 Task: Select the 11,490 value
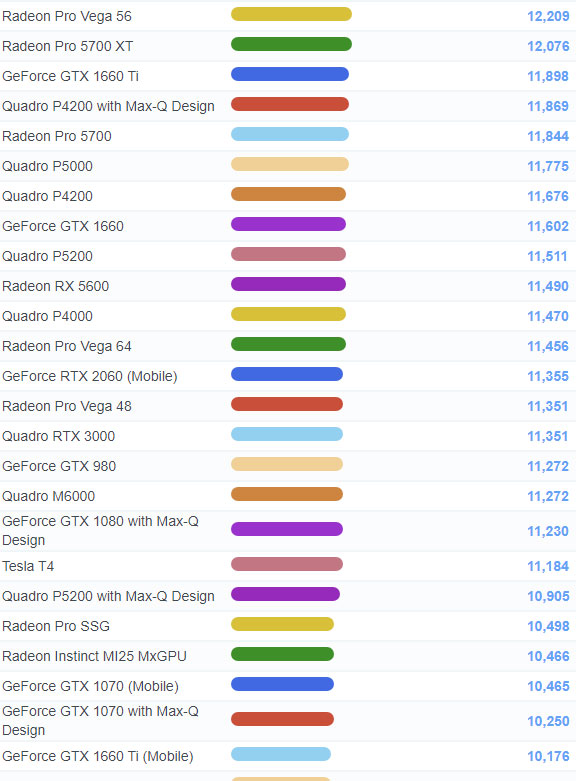[548, 286]
